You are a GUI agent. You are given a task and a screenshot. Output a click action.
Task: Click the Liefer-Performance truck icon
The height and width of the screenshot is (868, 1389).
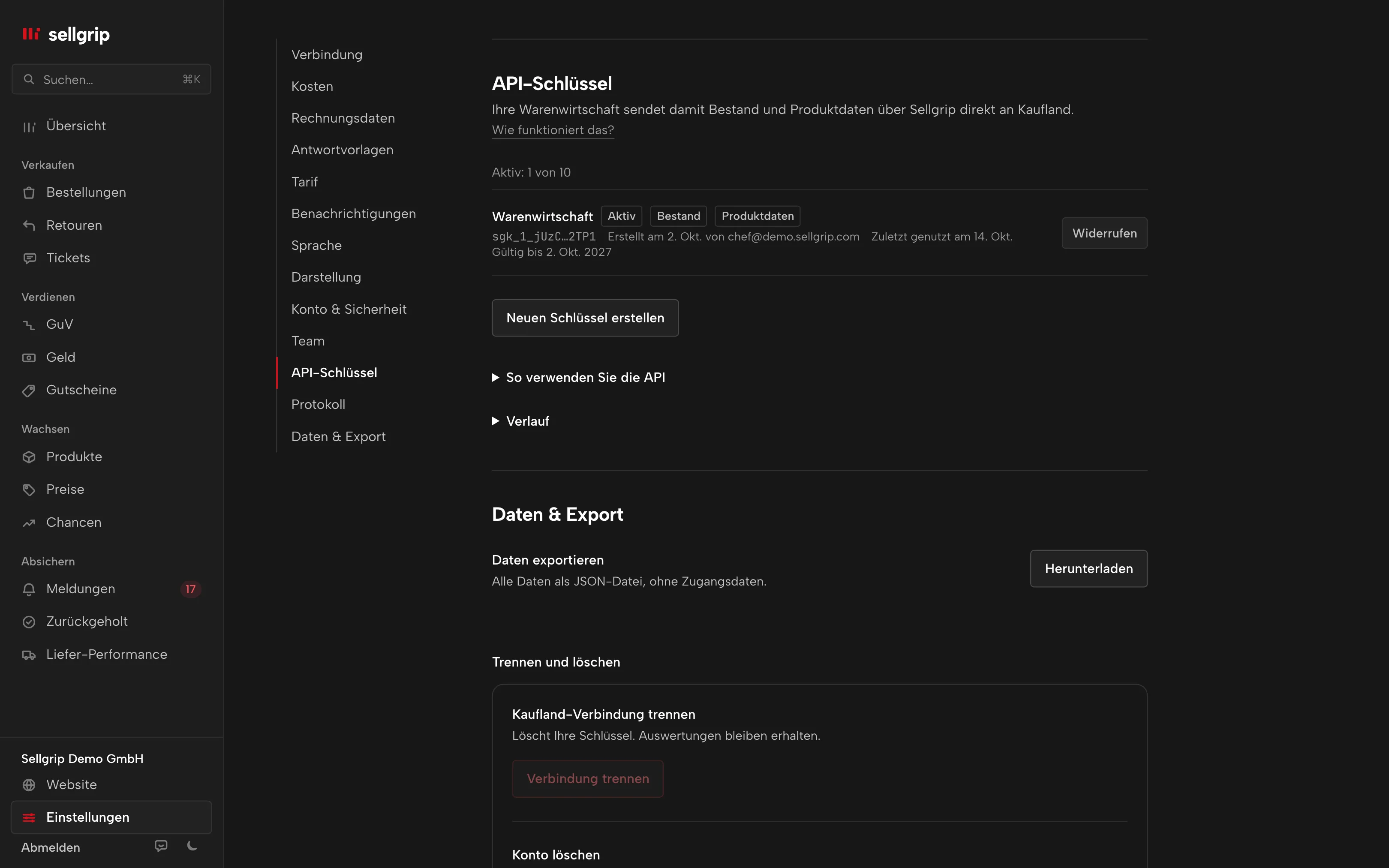[29, 655]
